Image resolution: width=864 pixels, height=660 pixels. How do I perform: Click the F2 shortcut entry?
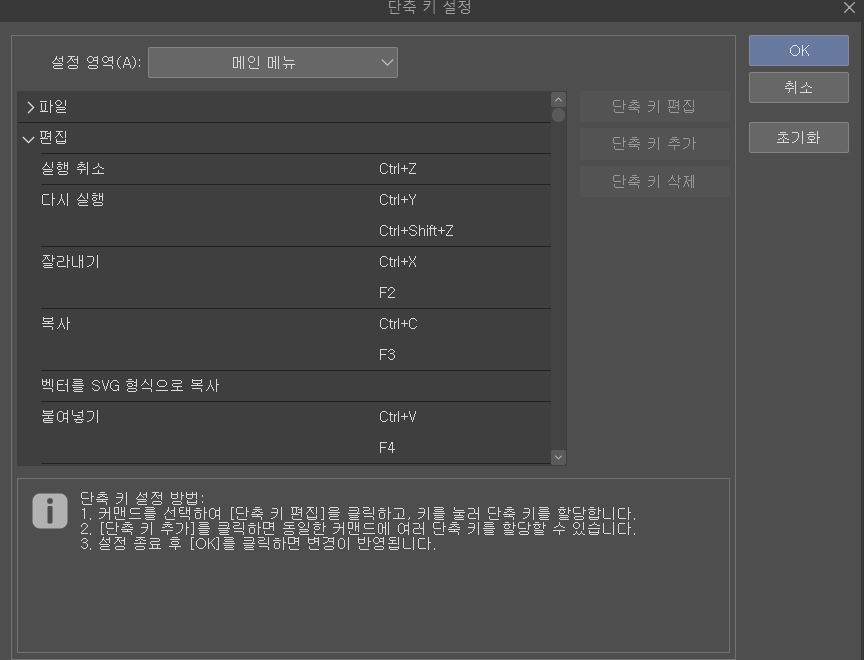pos(387,293)
